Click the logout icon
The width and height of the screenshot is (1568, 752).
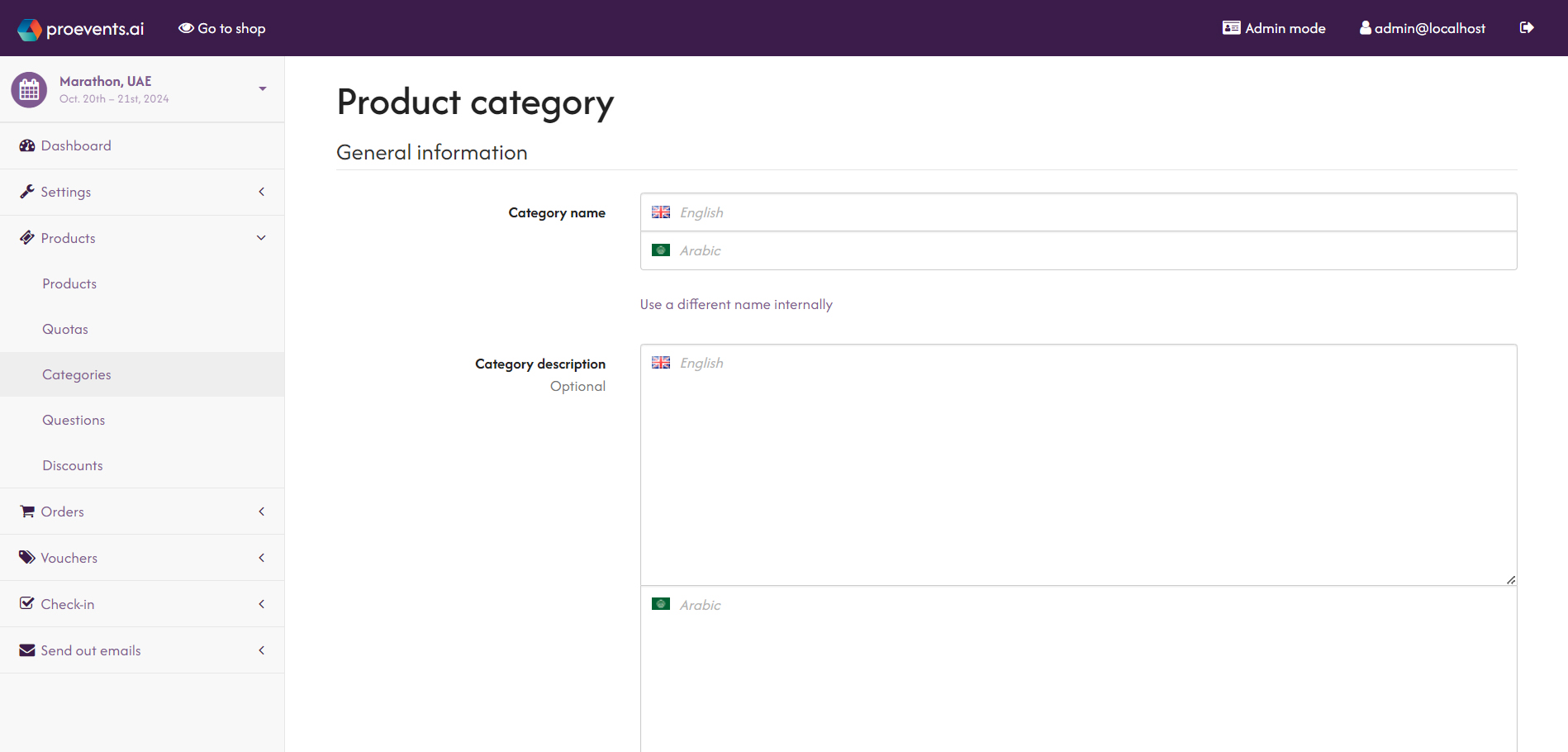(1527, 27)
